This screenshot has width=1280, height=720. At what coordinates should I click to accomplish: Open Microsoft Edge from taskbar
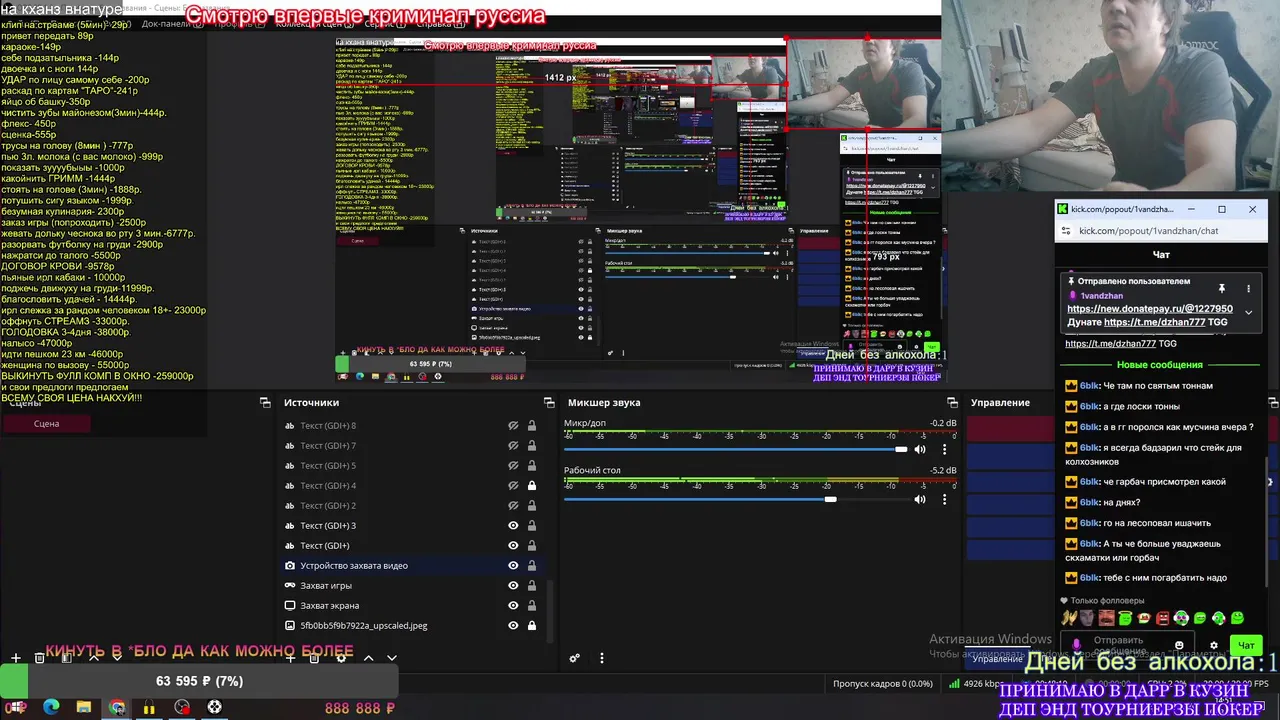pos(51,707)
